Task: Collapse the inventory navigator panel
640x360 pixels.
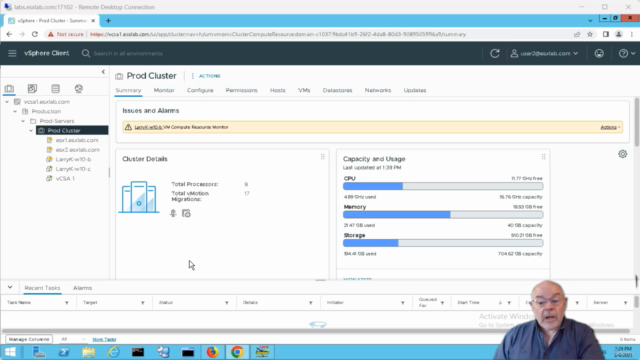Action: 103,72
